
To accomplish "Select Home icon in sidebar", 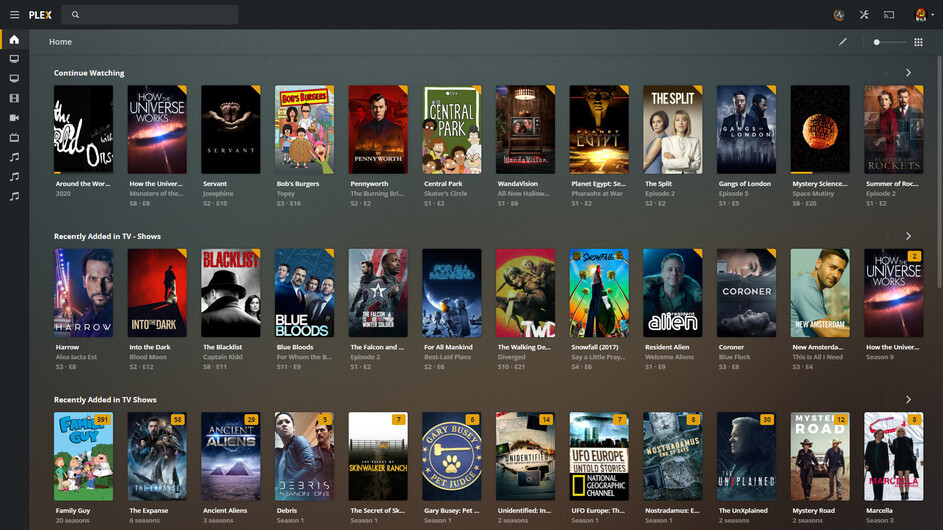I will (x=14, y=40).
